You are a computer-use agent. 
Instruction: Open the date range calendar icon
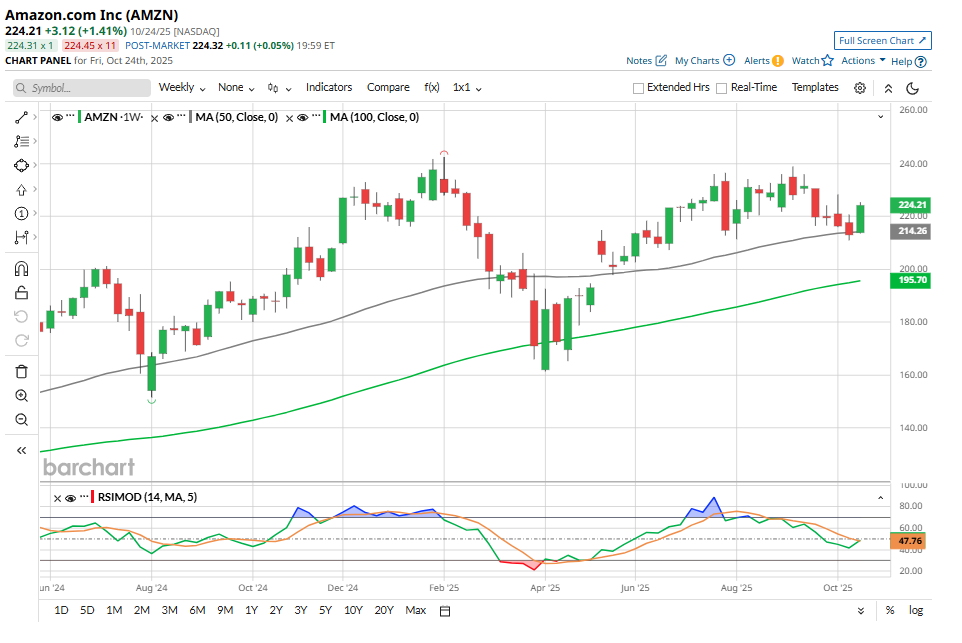click(x=445, y=611)
